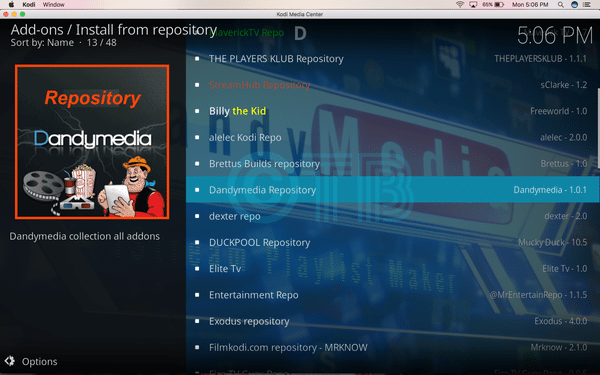Screen dimensions: 600x375
Task: Open the Kodi application menu
Action: tap(29, 5)
